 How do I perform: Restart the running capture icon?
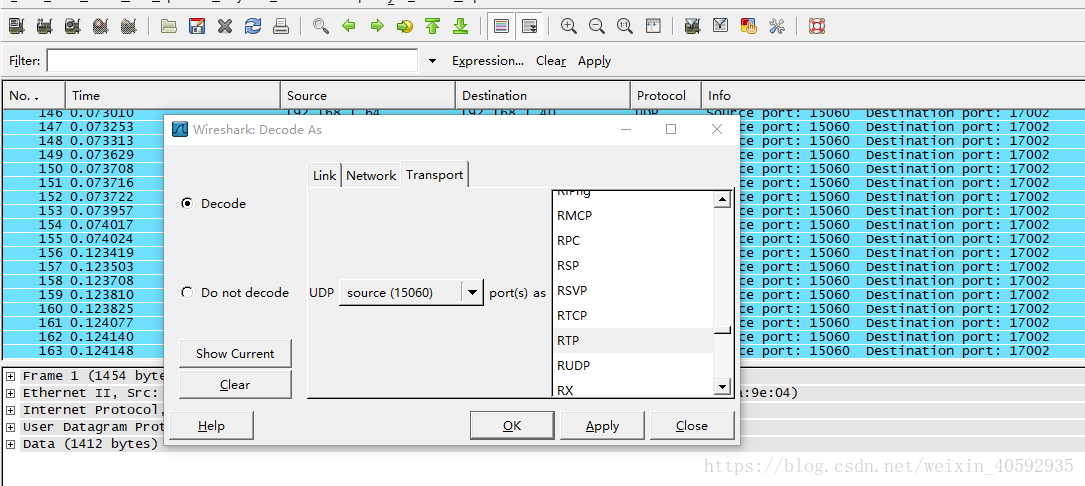point(128,26)
